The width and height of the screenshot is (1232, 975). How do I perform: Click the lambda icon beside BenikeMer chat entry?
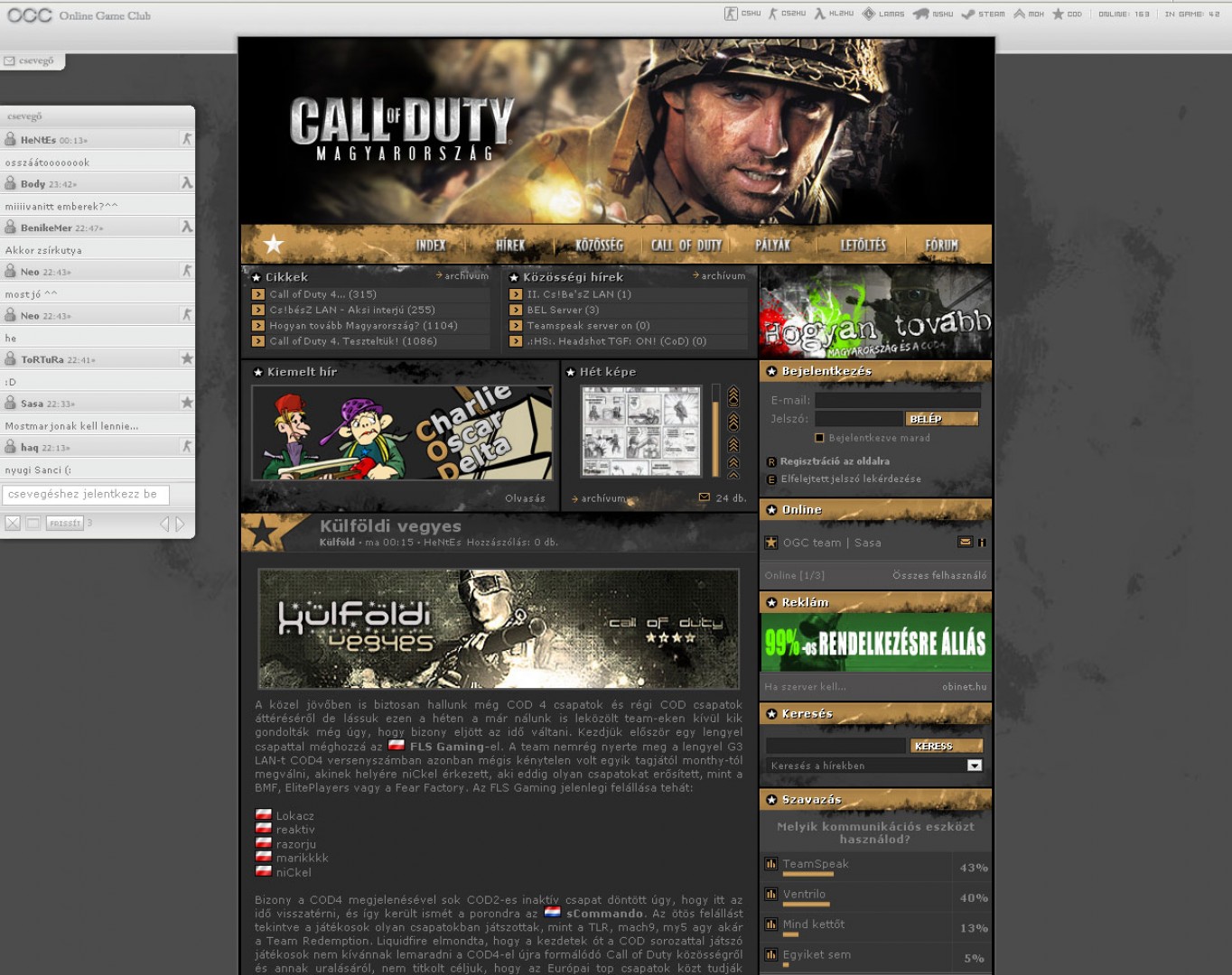[x=187, y=227]
